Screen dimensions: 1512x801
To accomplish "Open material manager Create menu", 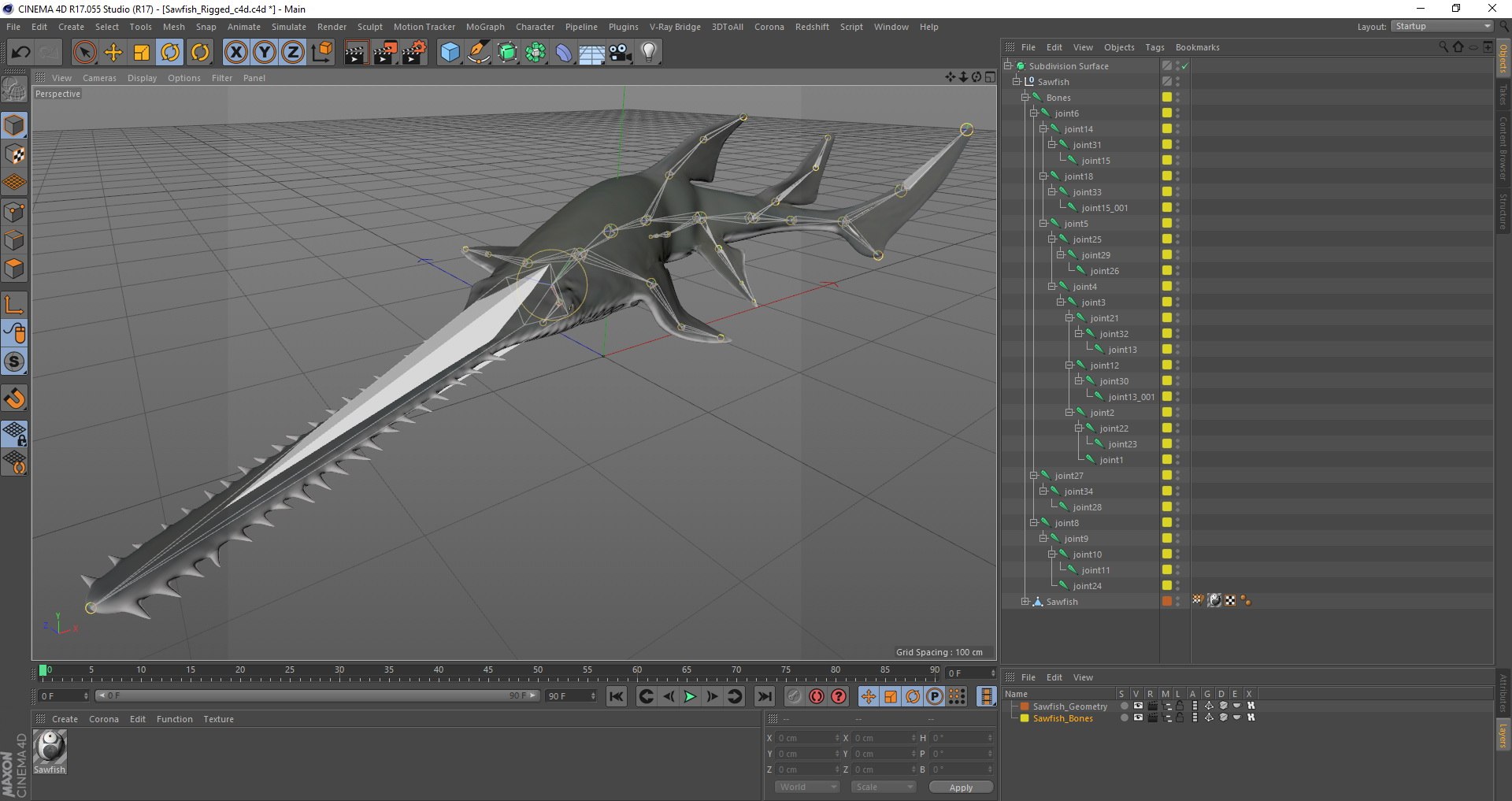I will (x=65, y=719).
